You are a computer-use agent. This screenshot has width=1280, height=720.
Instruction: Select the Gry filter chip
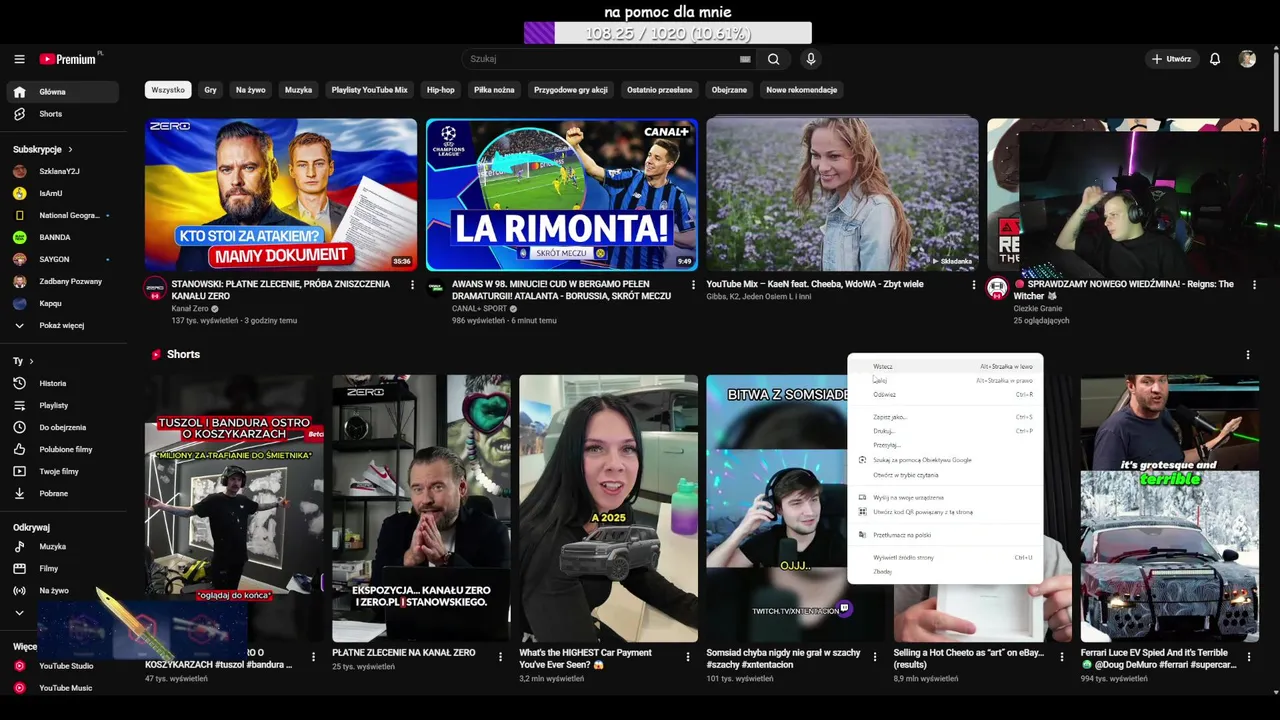click(x=210, y=90)
